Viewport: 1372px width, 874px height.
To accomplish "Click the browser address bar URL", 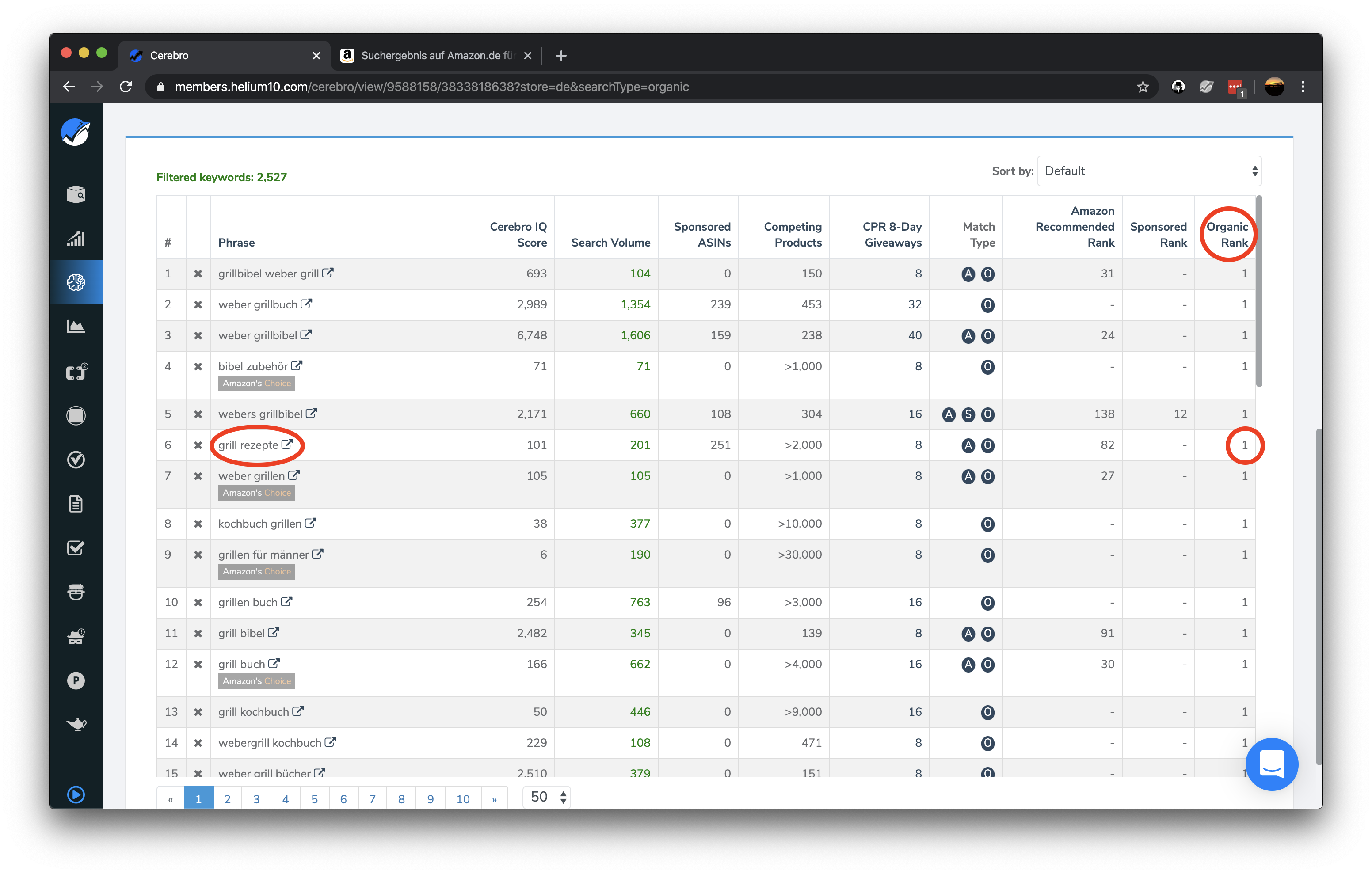I will (431, 87).
